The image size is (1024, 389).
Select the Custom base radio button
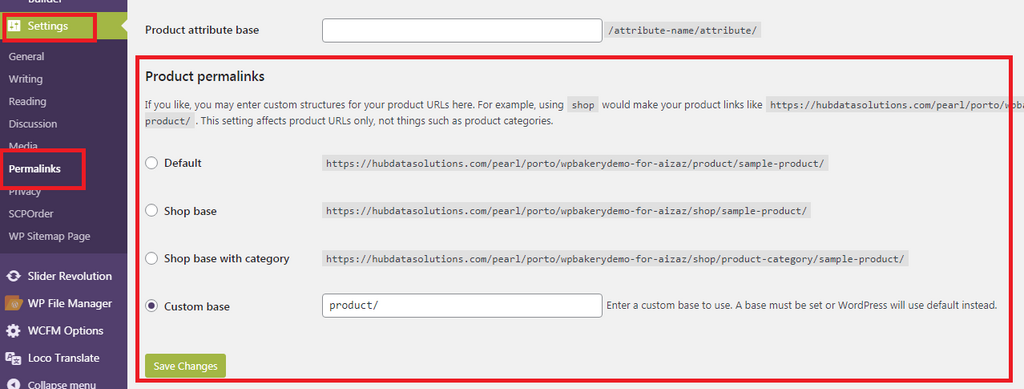point(152,305)
